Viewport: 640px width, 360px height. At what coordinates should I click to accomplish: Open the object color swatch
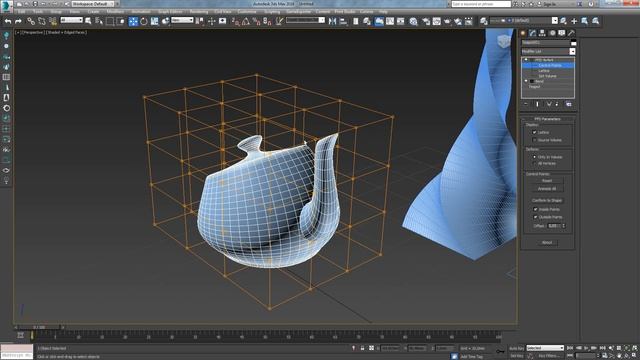pos(573,43)
